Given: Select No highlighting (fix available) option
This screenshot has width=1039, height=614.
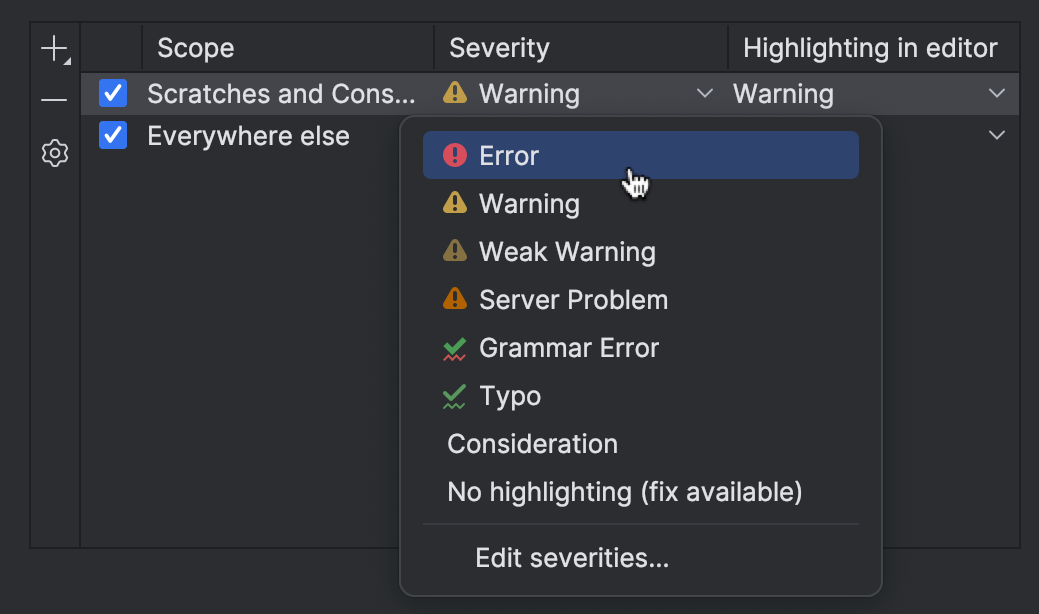Looking at the screenshot, I should (x=624, y=492).
